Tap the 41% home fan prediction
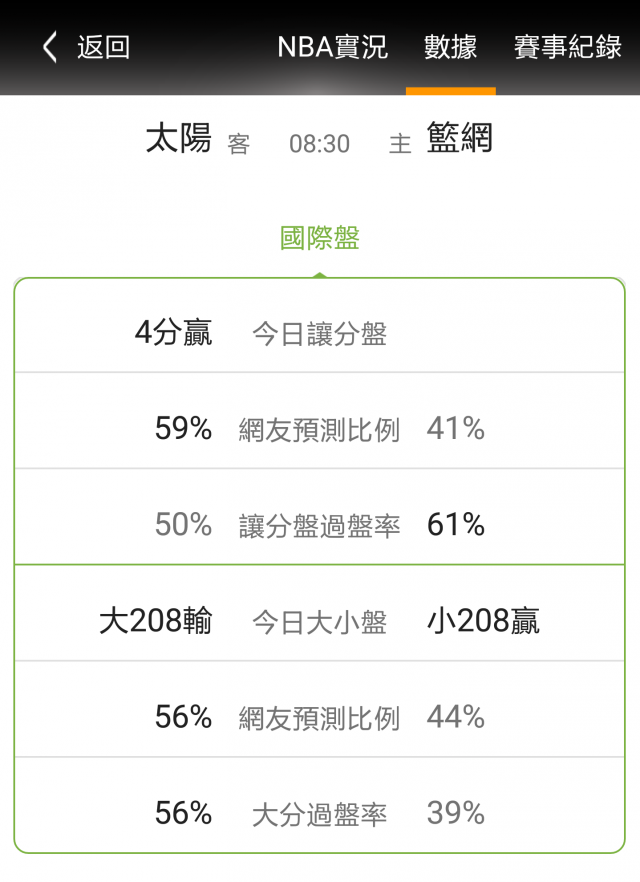 [x=455, y=429]
